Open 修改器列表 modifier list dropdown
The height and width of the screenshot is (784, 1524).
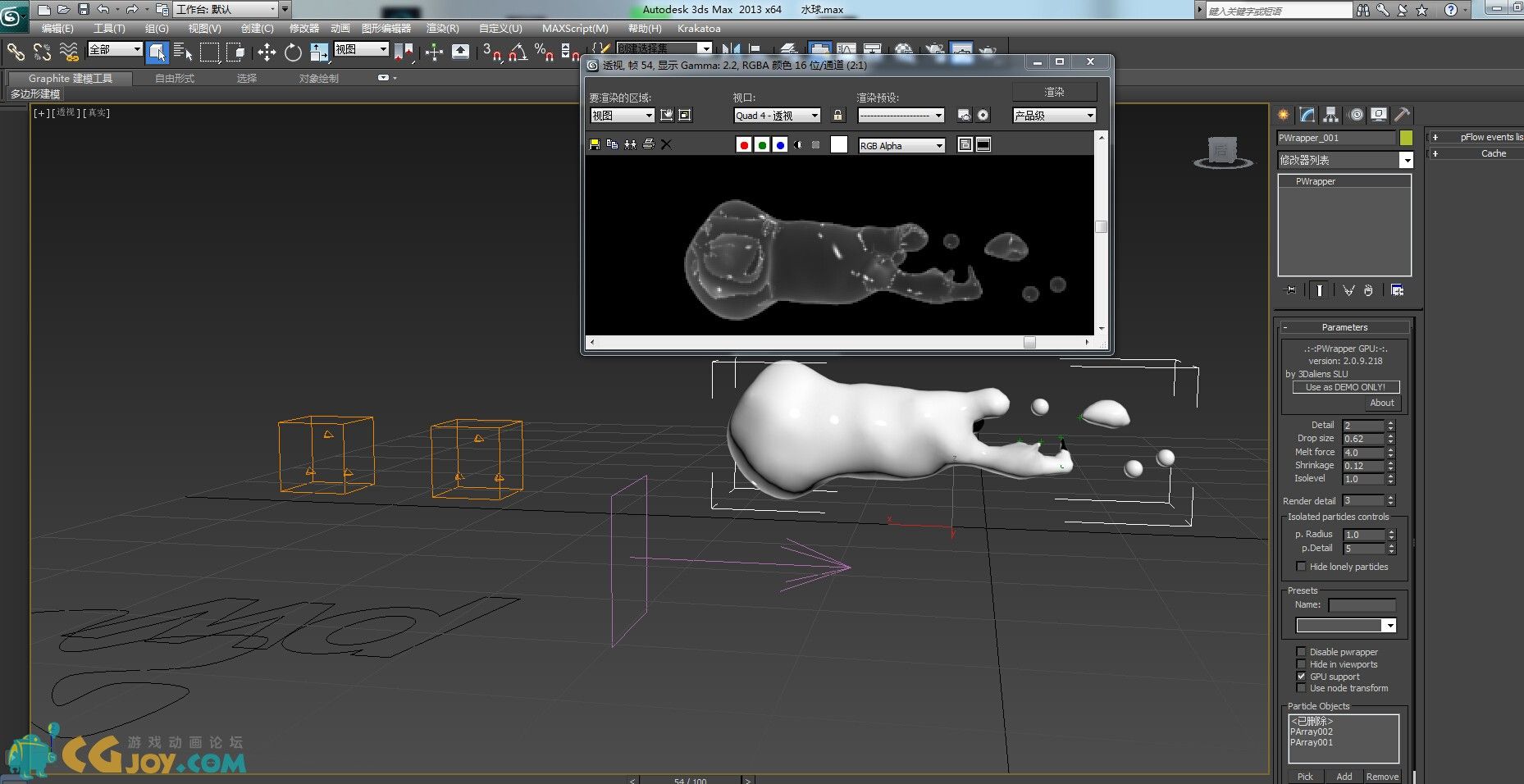click(1345, 160)
